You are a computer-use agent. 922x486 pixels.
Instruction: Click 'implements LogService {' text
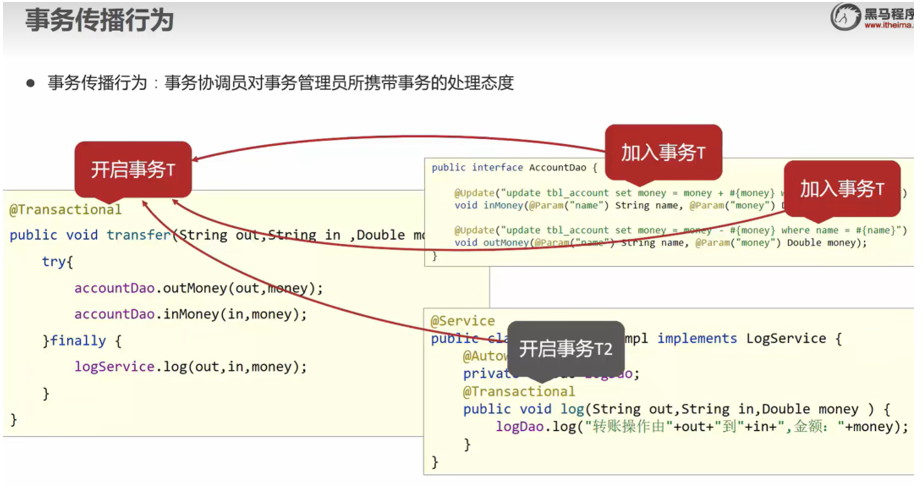[750, 338]
